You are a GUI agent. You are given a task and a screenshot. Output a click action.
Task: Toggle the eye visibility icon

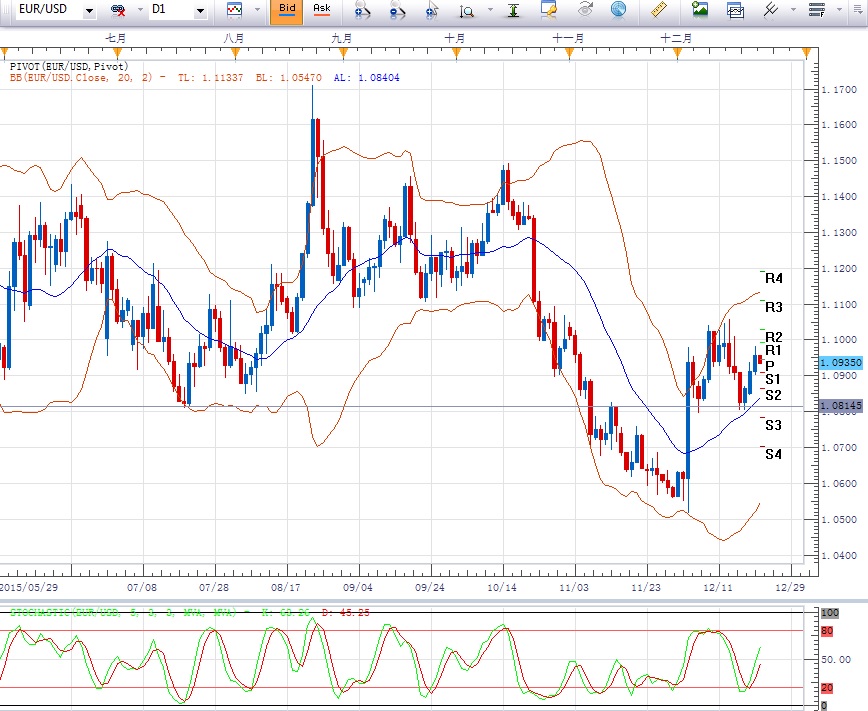(583, 11)
